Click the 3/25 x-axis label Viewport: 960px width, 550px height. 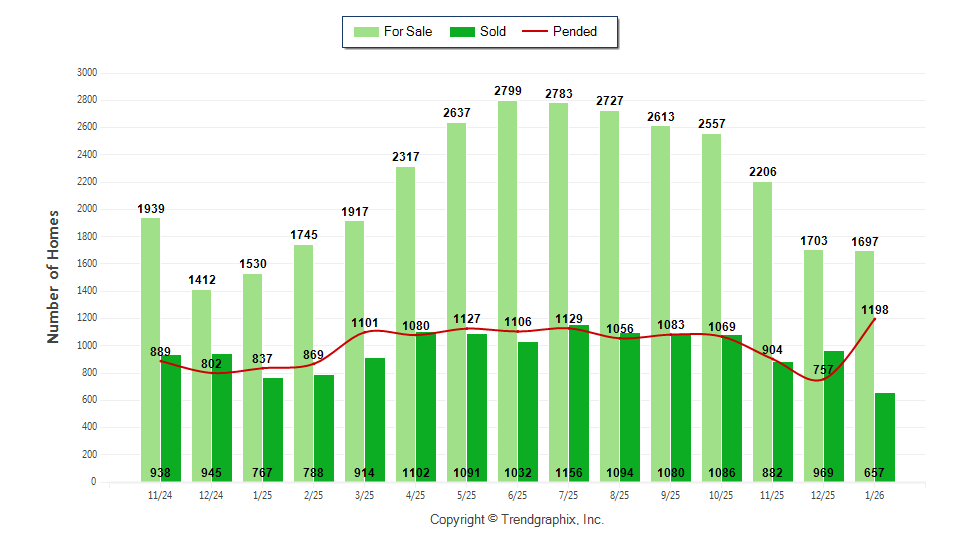click(x=364, y=495)
